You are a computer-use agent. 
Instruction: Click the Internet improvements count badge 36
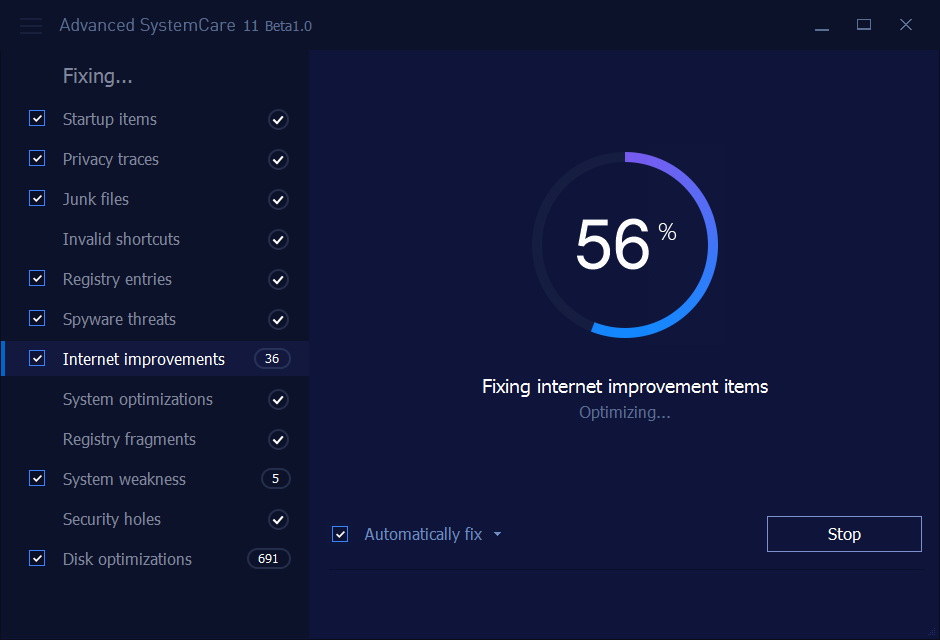272,359
